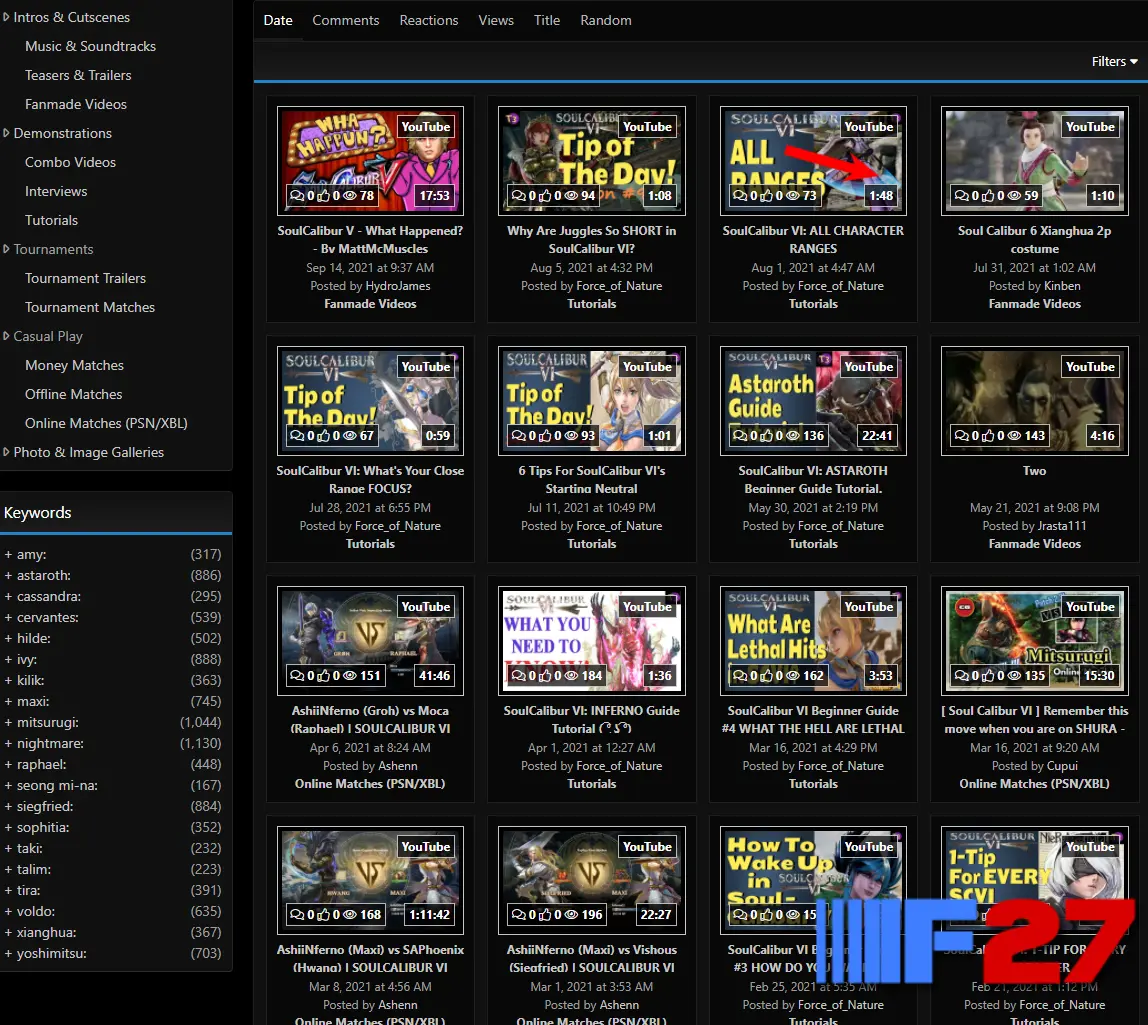The width and height of the screenshot is (1148, 1025).
Task: Sort videos by Comments tab
Action: [x=346, y=20]
